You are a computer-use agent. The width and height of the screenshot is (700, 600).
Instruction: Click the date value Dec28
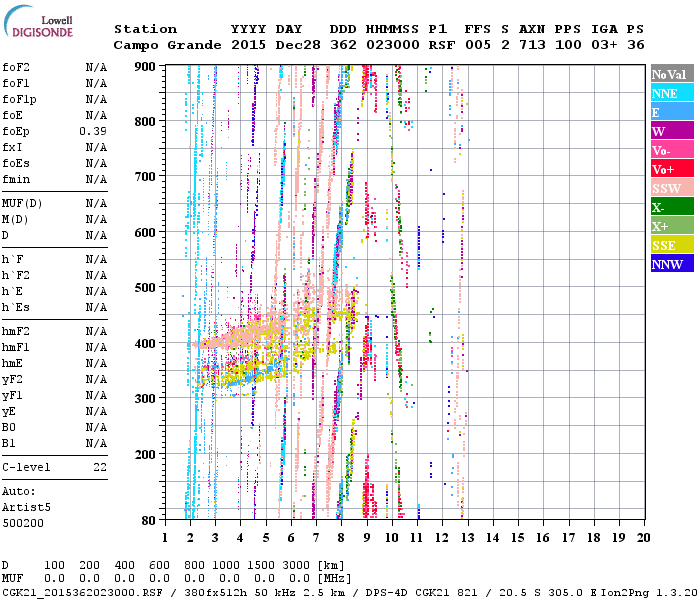298,45
